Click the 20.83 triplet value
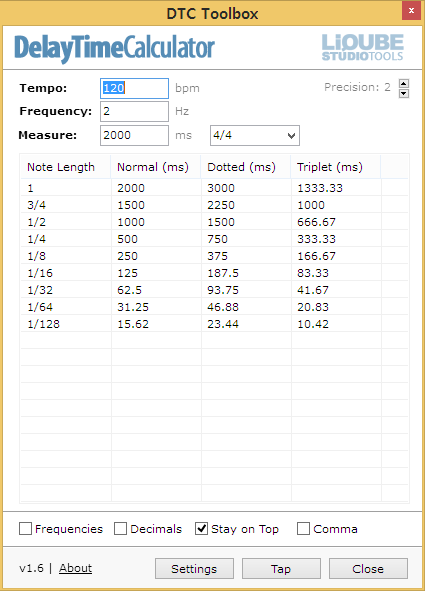 click(x=313, y=307)
